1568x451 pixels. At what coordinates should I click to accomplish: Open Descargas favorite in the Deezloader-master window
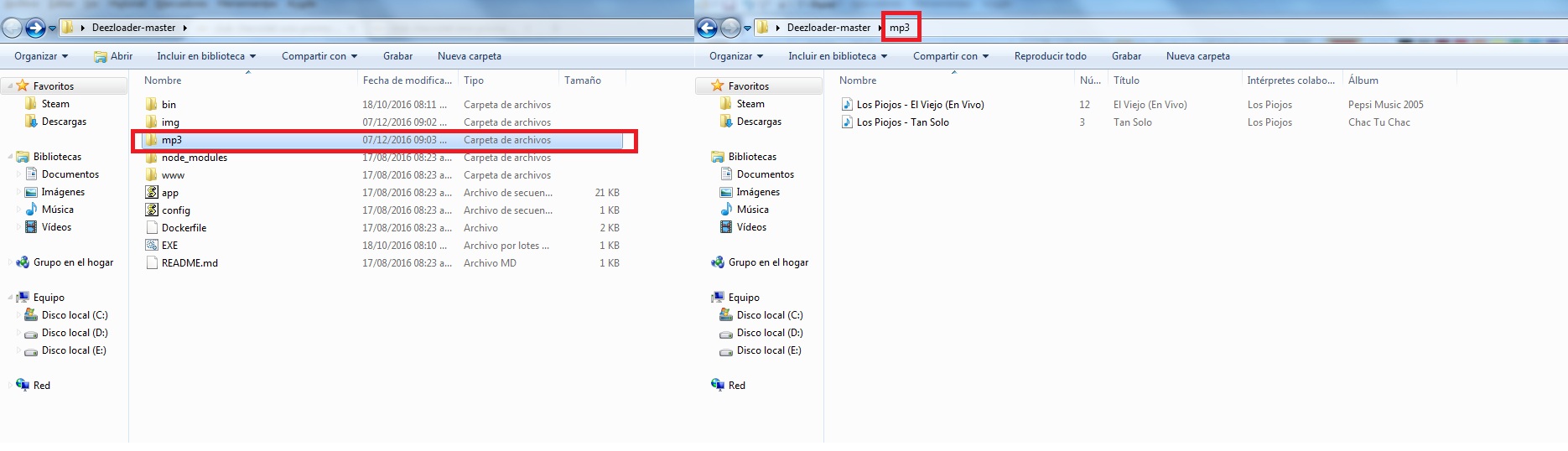[64, 122]
